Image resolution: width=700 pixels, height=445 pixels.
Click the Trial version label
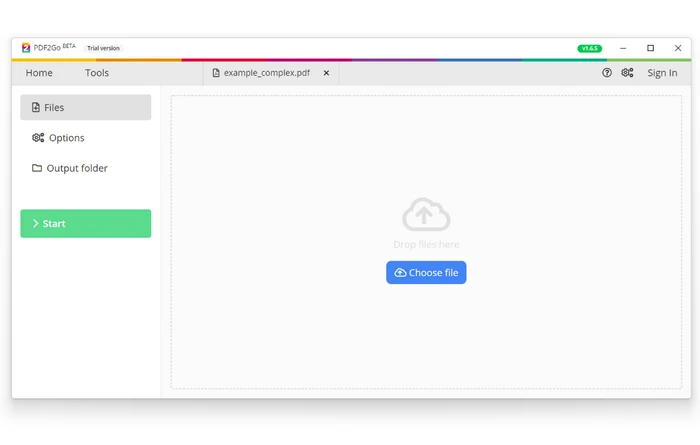point(103,48)
